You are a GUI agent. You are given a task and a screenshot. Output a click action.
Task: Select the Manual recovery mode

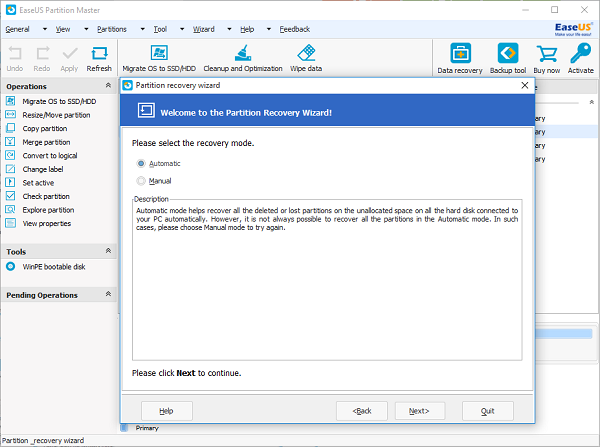point(141,181)
